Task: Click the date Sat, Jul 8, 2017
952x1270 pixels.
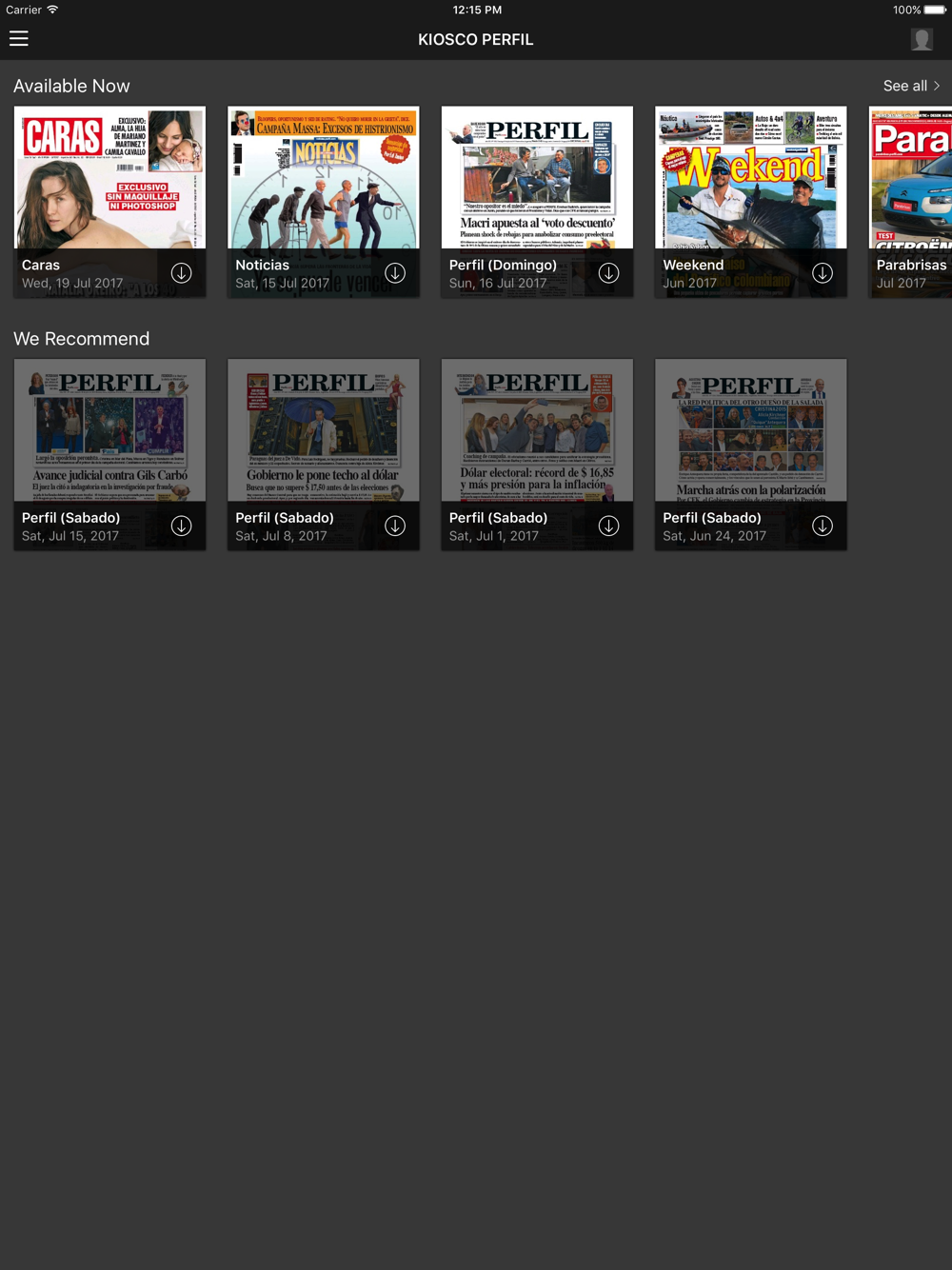Action: pyautogui.click(x=281, y=536)
